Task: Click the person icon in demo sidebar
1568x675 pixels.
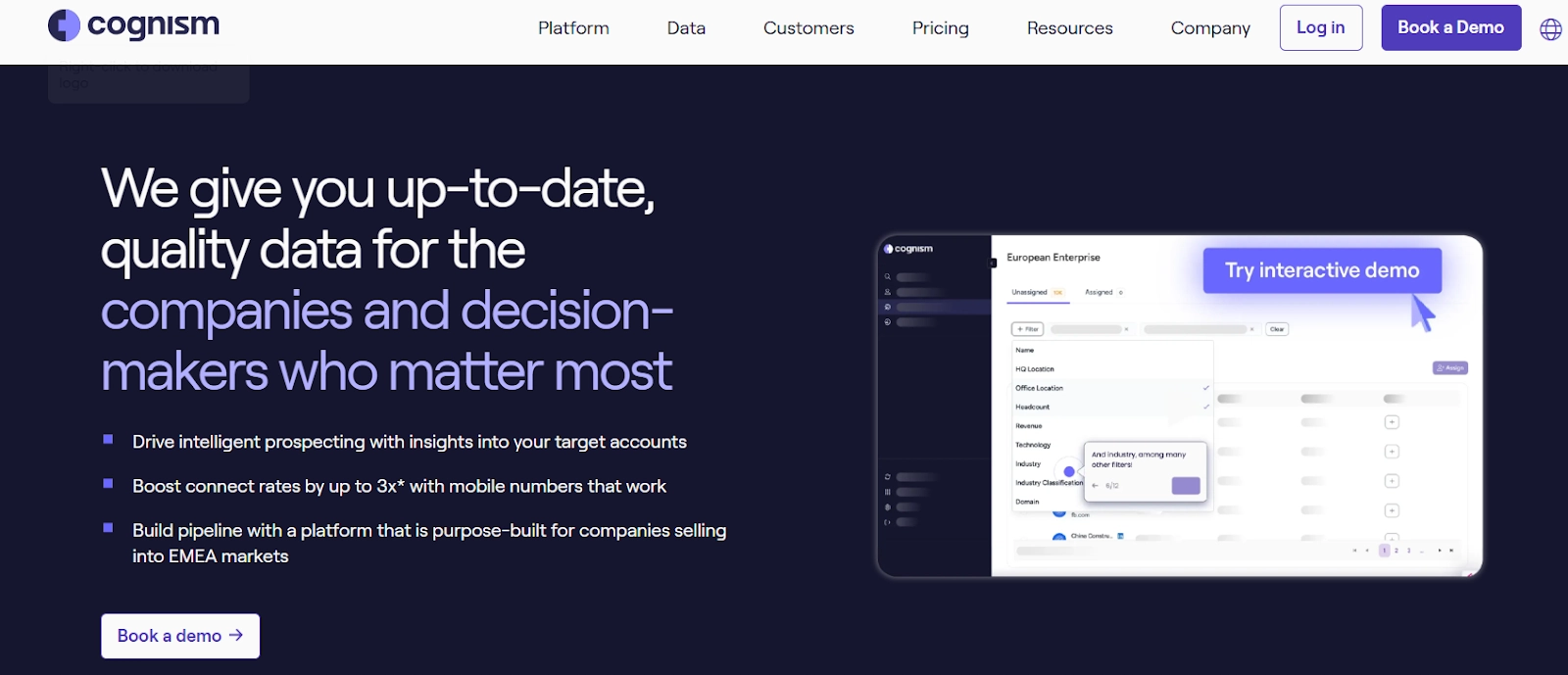Action: [888, 292]
